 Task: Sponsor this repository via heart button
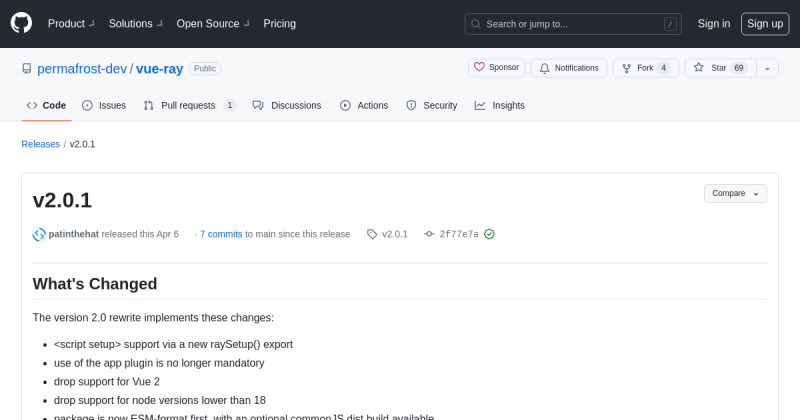pyautogui.click(x=496, y=68)
